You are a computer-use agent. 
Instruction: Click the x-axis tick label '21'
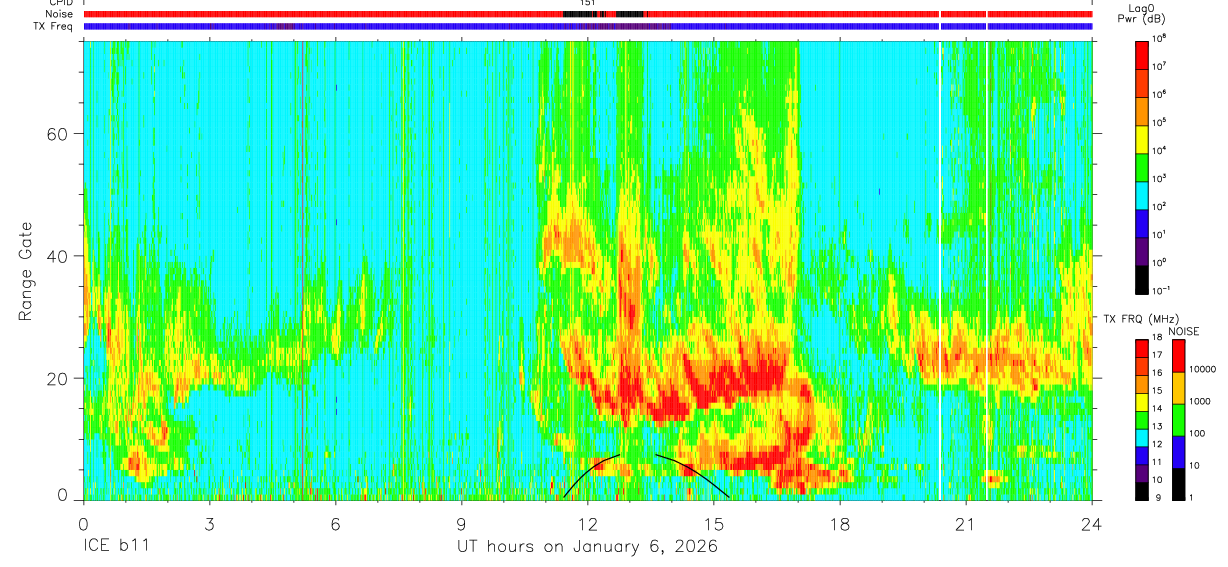tap(966, 523)
